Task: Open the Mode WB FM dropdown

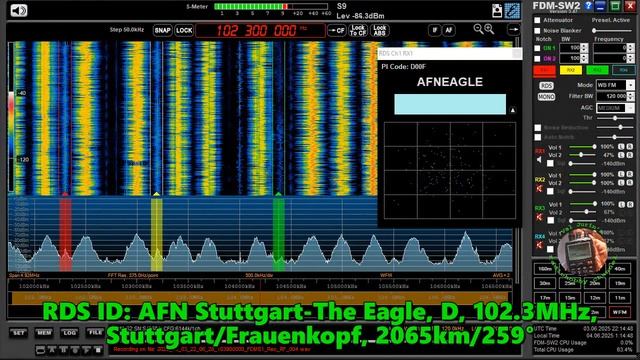Action: (631, 85)
